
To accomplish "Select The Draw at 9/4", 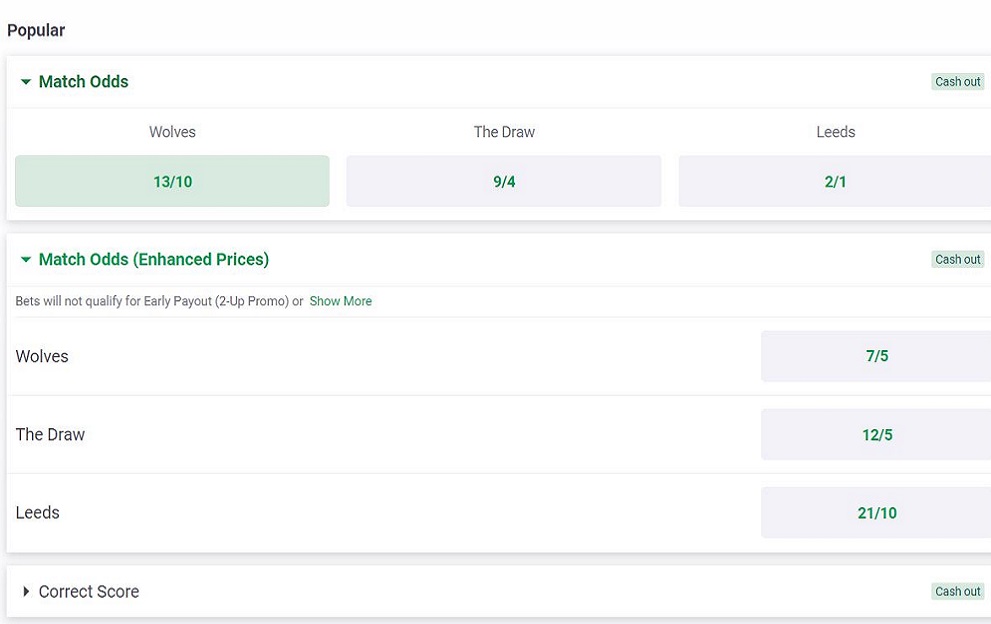I will click(504, 181).
